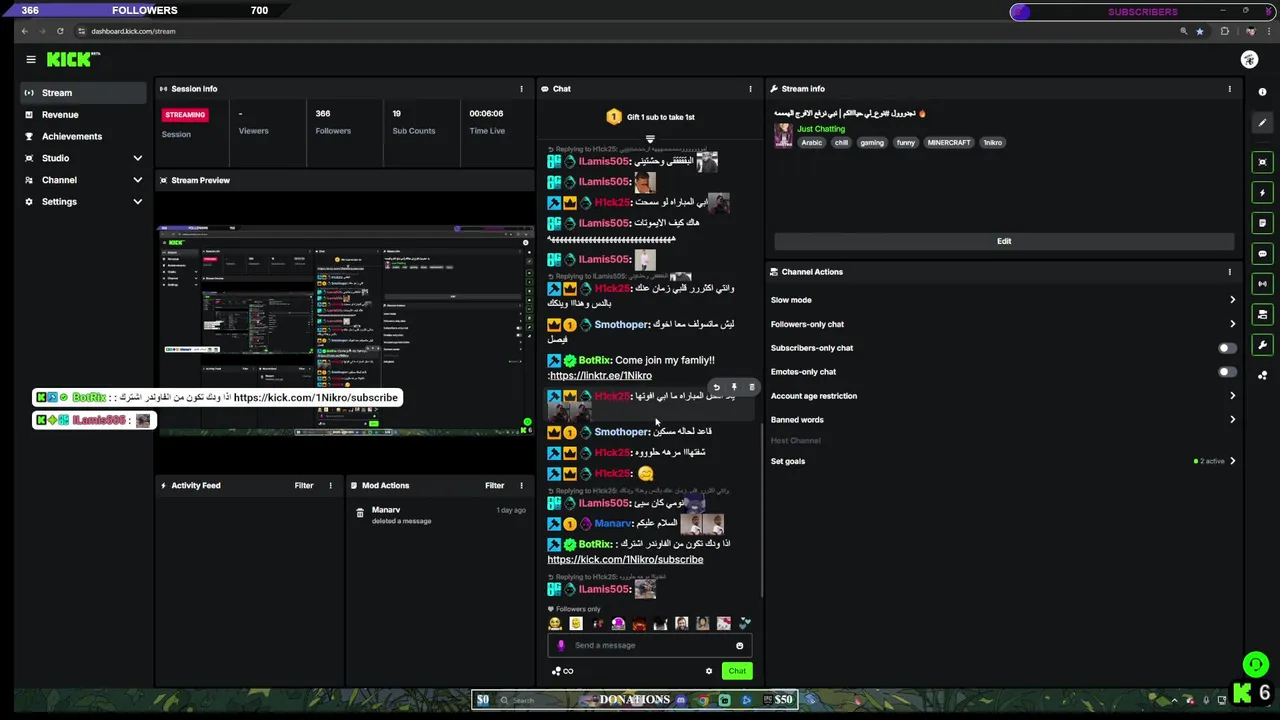Image resolution: width=1280 pixels, height=720 pixels.
Task: Open Chrome from the taskbar
Action: 703,700
